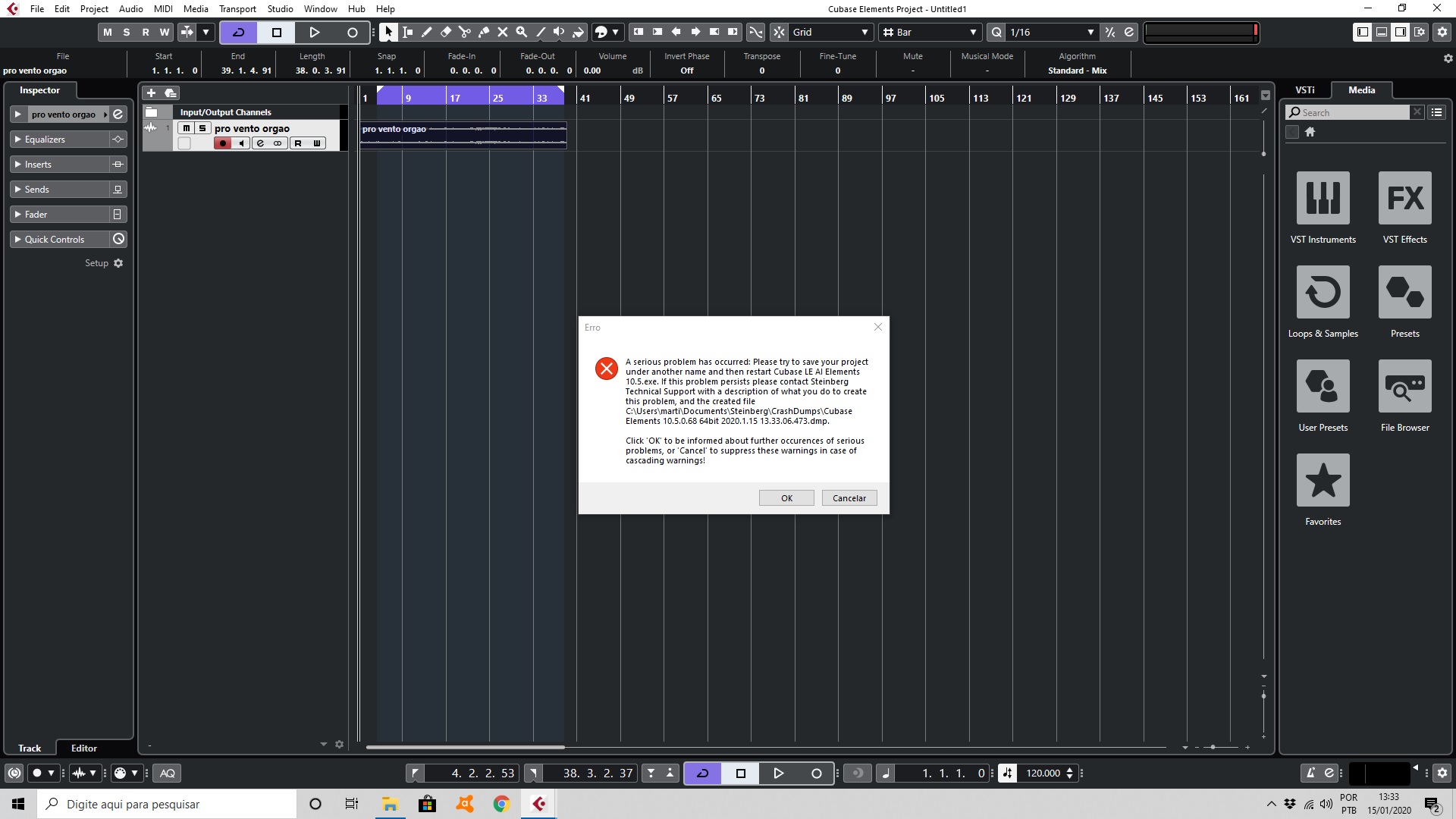Toggle AQ auto quantize button
1456x819 pixels.
coord(168,773)
